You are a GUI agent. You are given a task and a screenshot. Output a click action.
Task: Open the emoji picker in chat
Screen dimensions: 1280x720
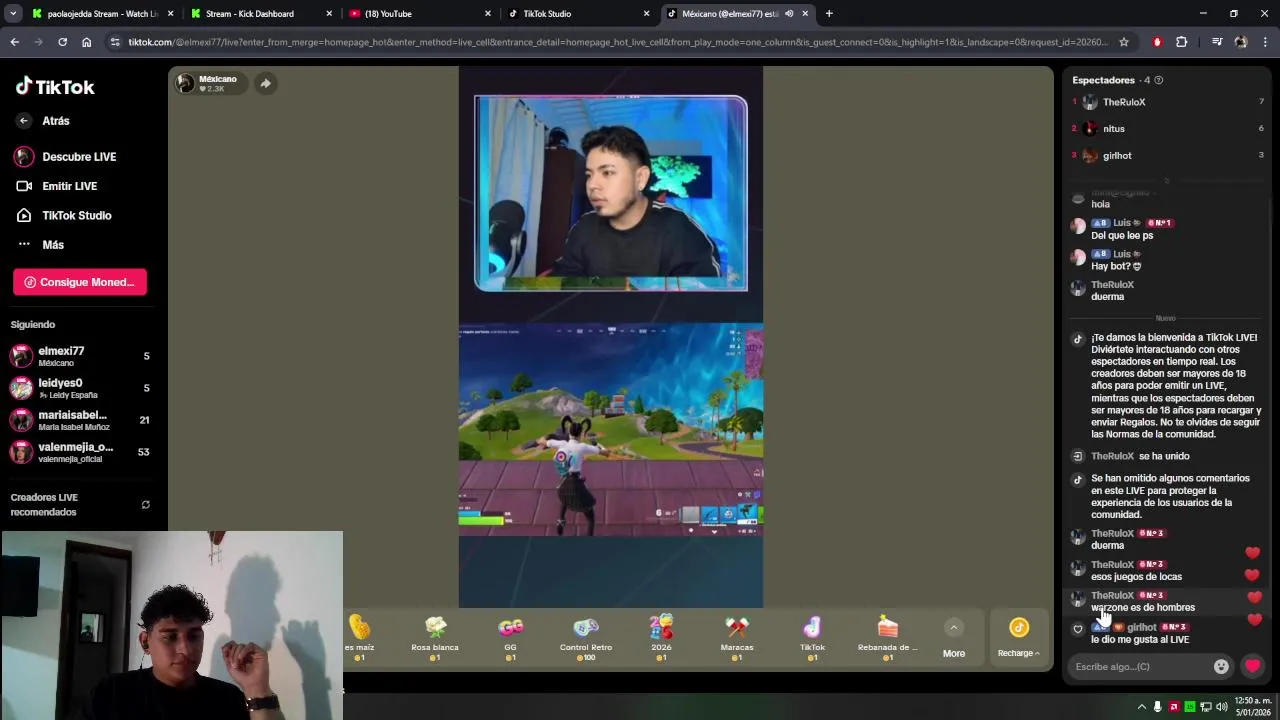pos(1221,667)
